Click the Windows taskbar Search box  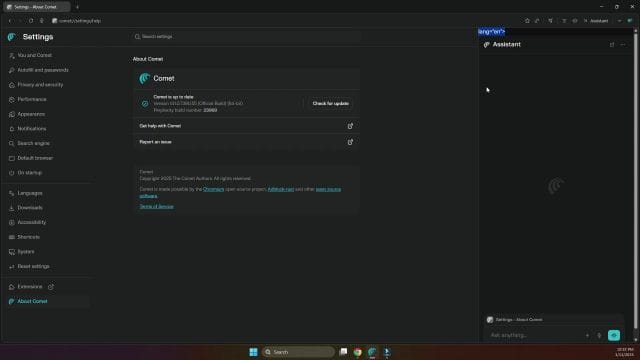click(x=298, y=352)
